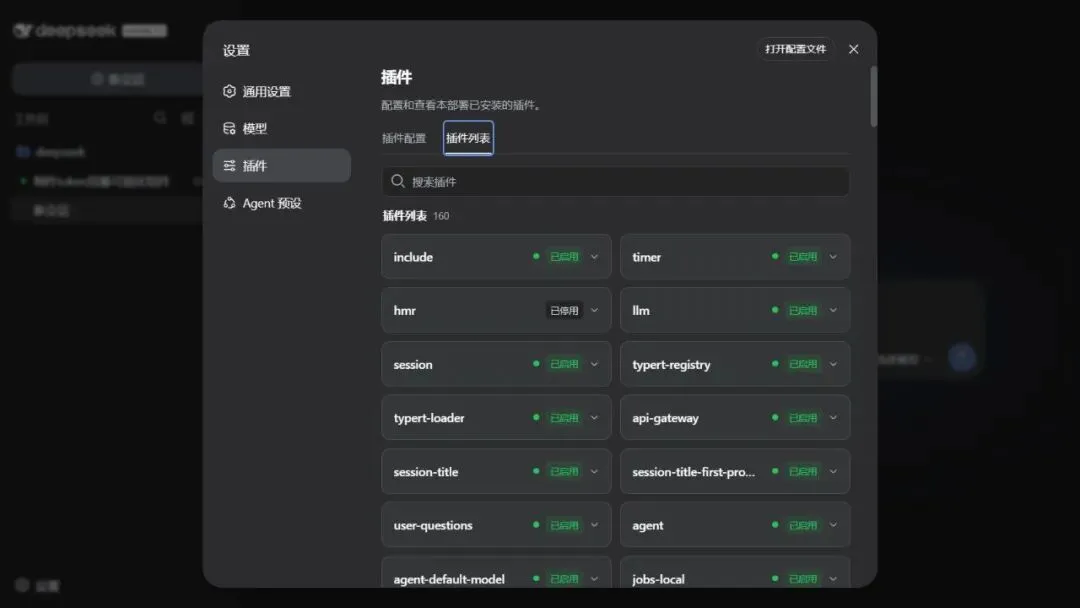The image size is (1080, 608).
Task: Click the 已启用 status on typert-loader
Action: [564, 418]
